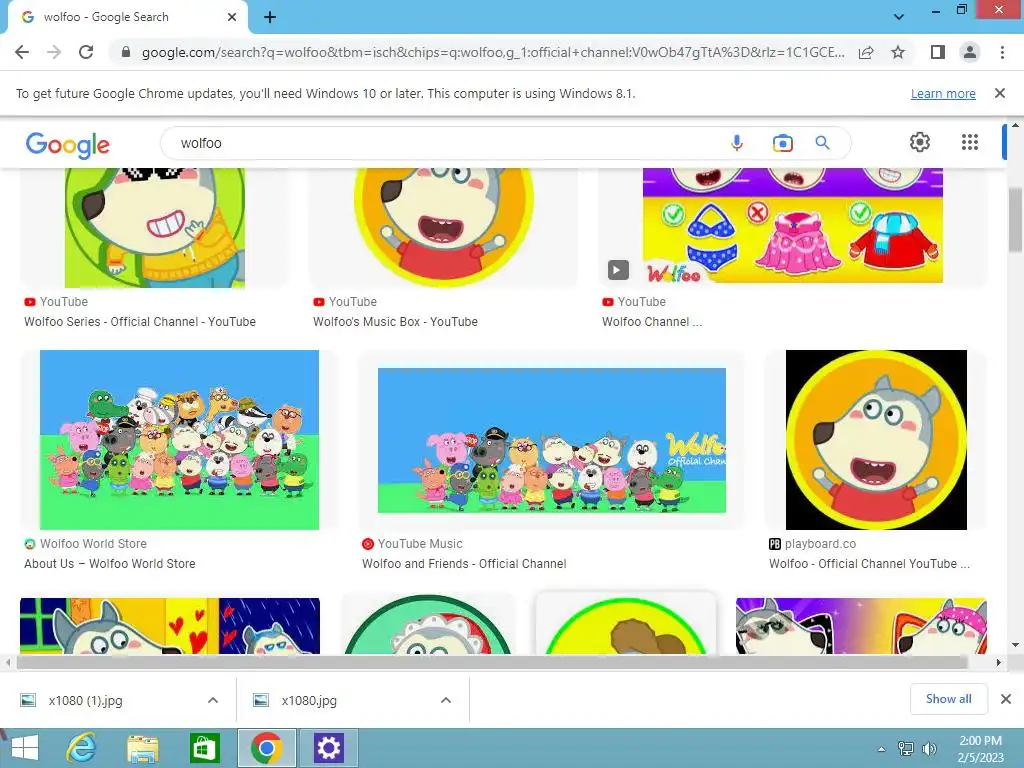Image resolution: width=1024 pixels, height=768 pixels.
Task: Show hidden system tray icons
Action: click(x=882, y=748)
